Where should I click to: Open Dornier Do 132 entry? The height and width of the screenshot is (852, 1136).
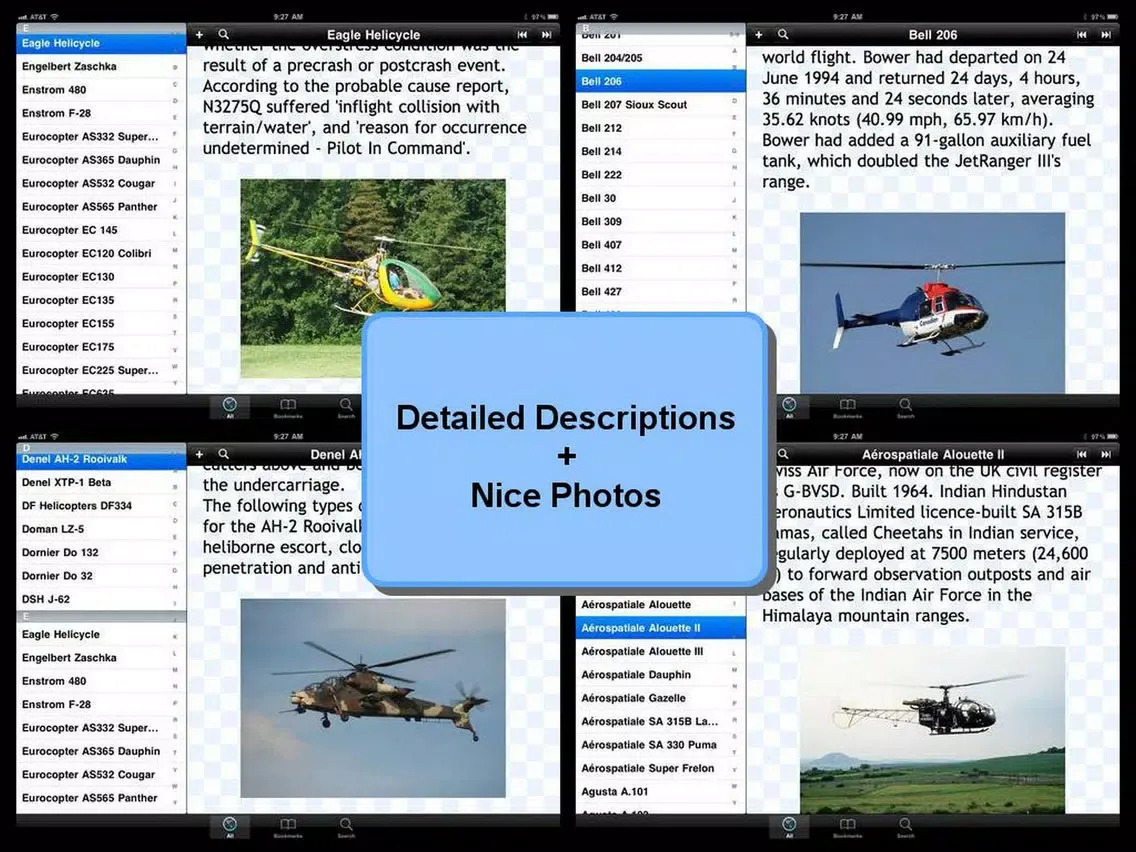[x=101, y=552]
